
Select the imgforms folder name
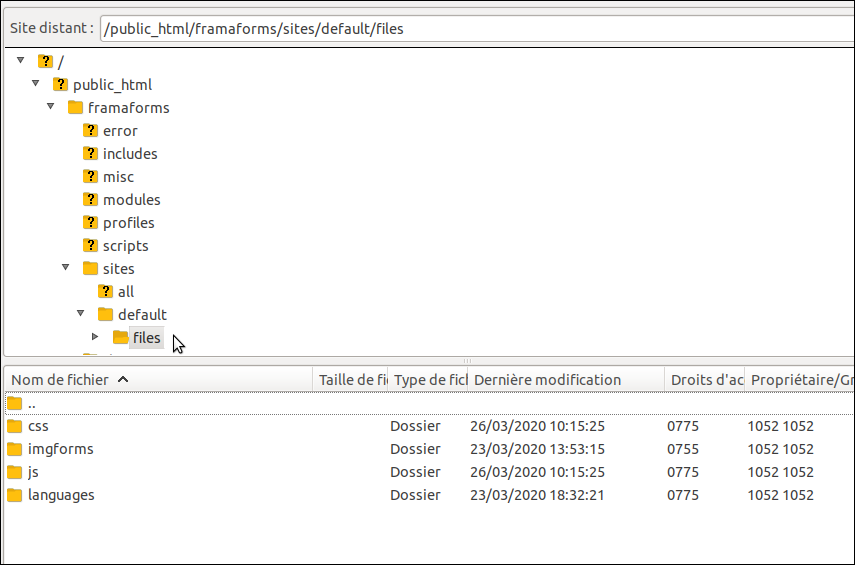coord(61,449)
